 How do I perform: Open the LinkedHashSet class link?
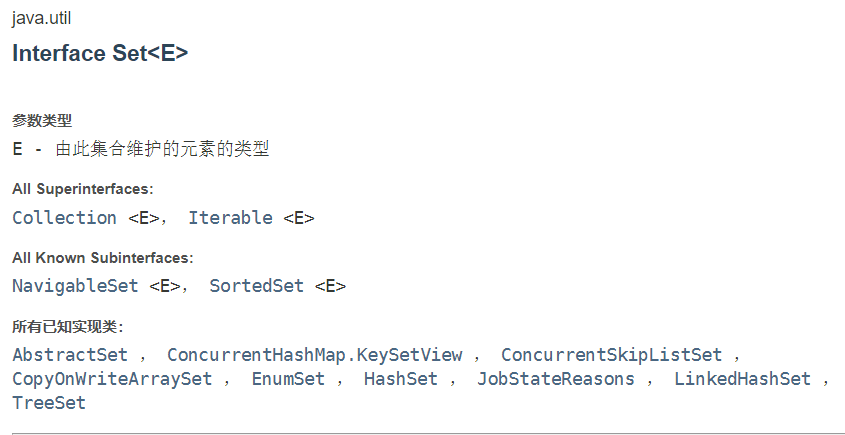(x=742, y=378)
